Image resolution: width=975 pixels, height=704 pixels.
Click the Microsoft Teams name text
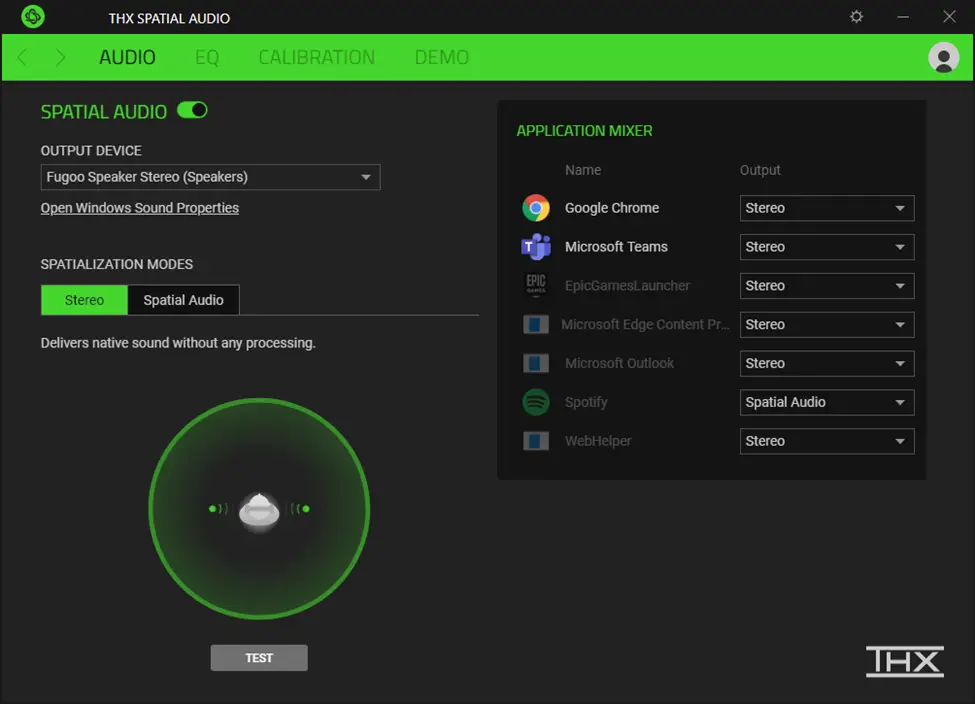point(616,247)
